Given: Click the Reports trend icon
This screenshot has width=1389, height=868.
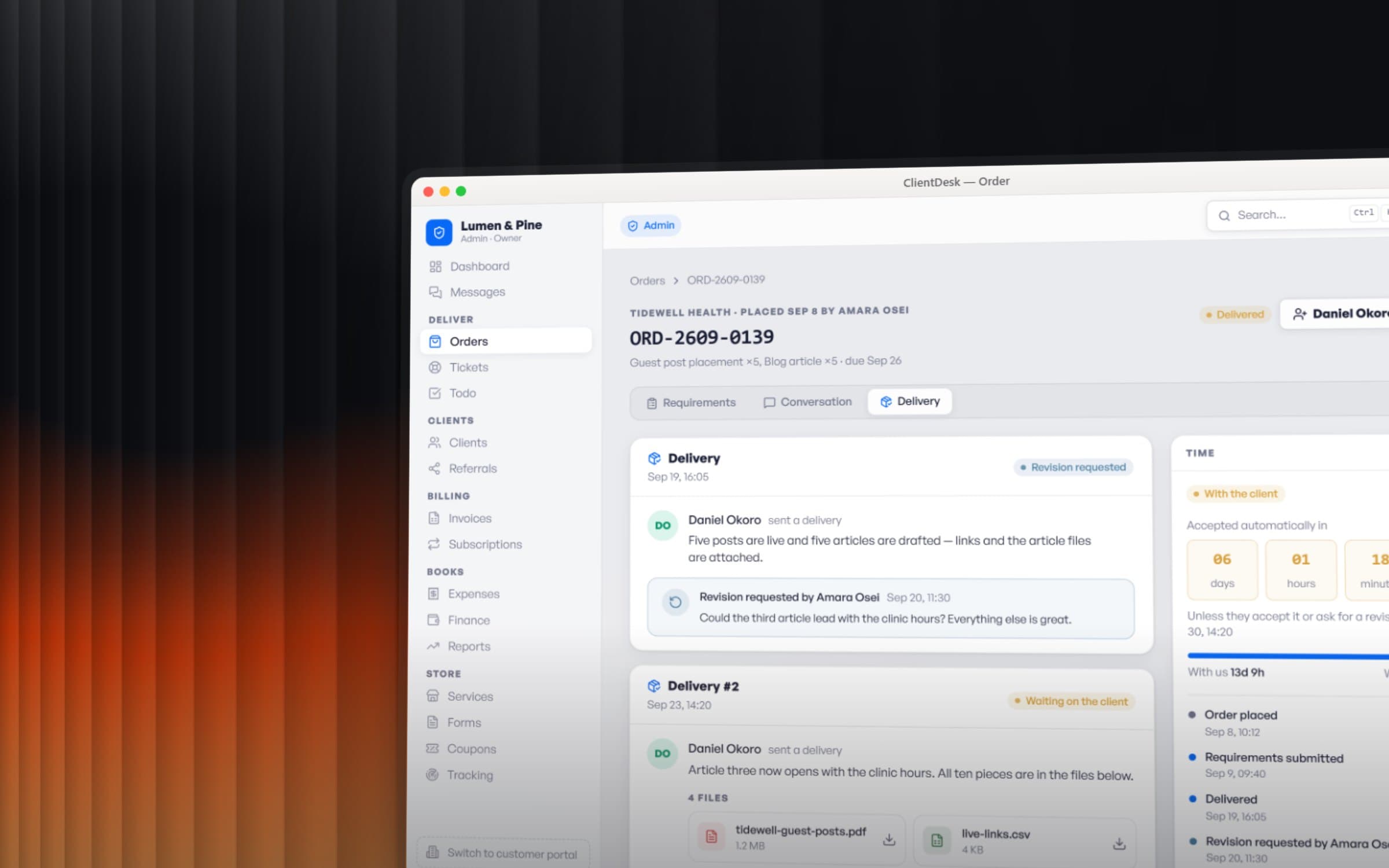Looking at the screenshot, I should [x=433, y=646].
